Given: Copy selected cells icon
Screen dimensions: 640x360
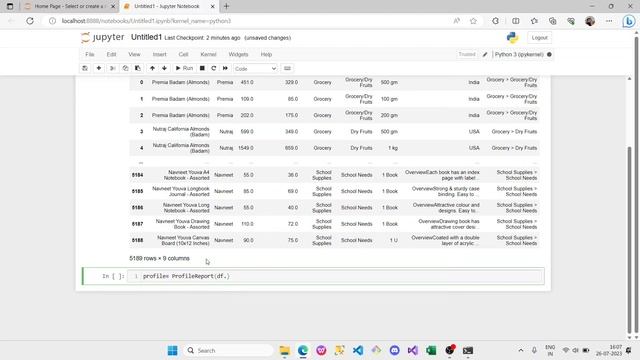Looking at the screenshot, I should 125,69.
